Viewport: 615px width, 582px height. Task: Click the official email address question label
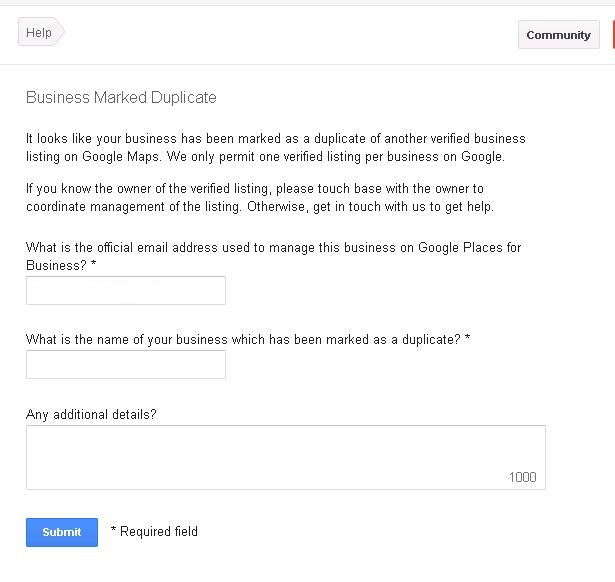tap(273, 256)
